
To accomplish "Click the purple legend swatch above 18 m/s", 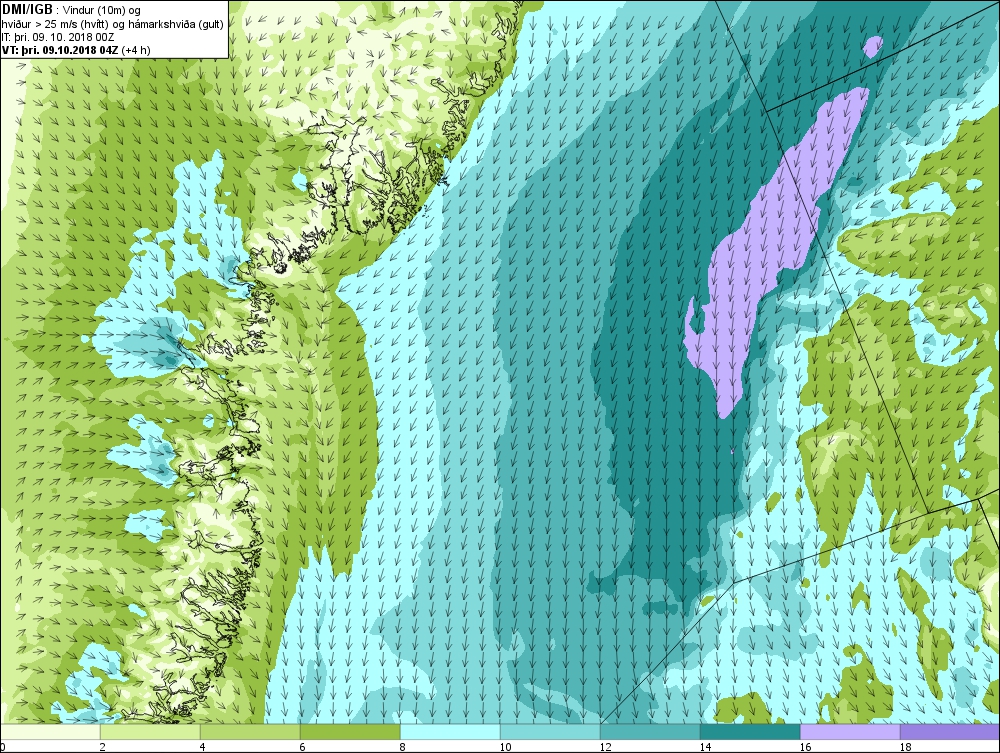I will click(950, 731).
